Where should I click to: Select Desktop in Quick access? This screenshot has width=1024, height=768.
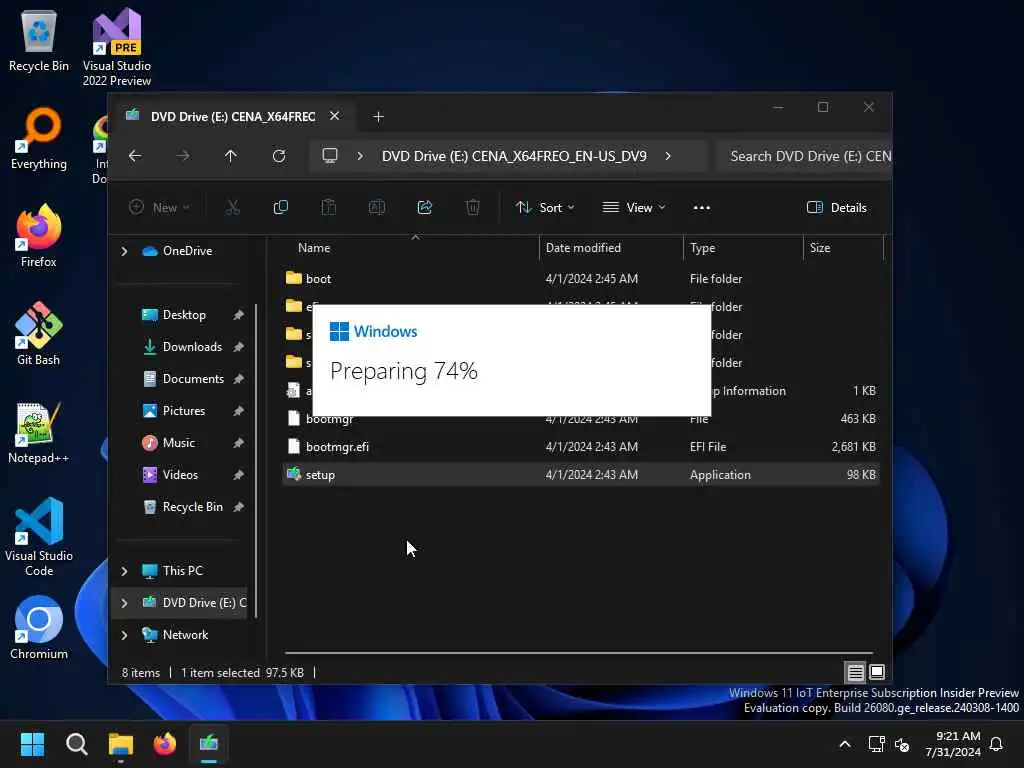point(184,315)
